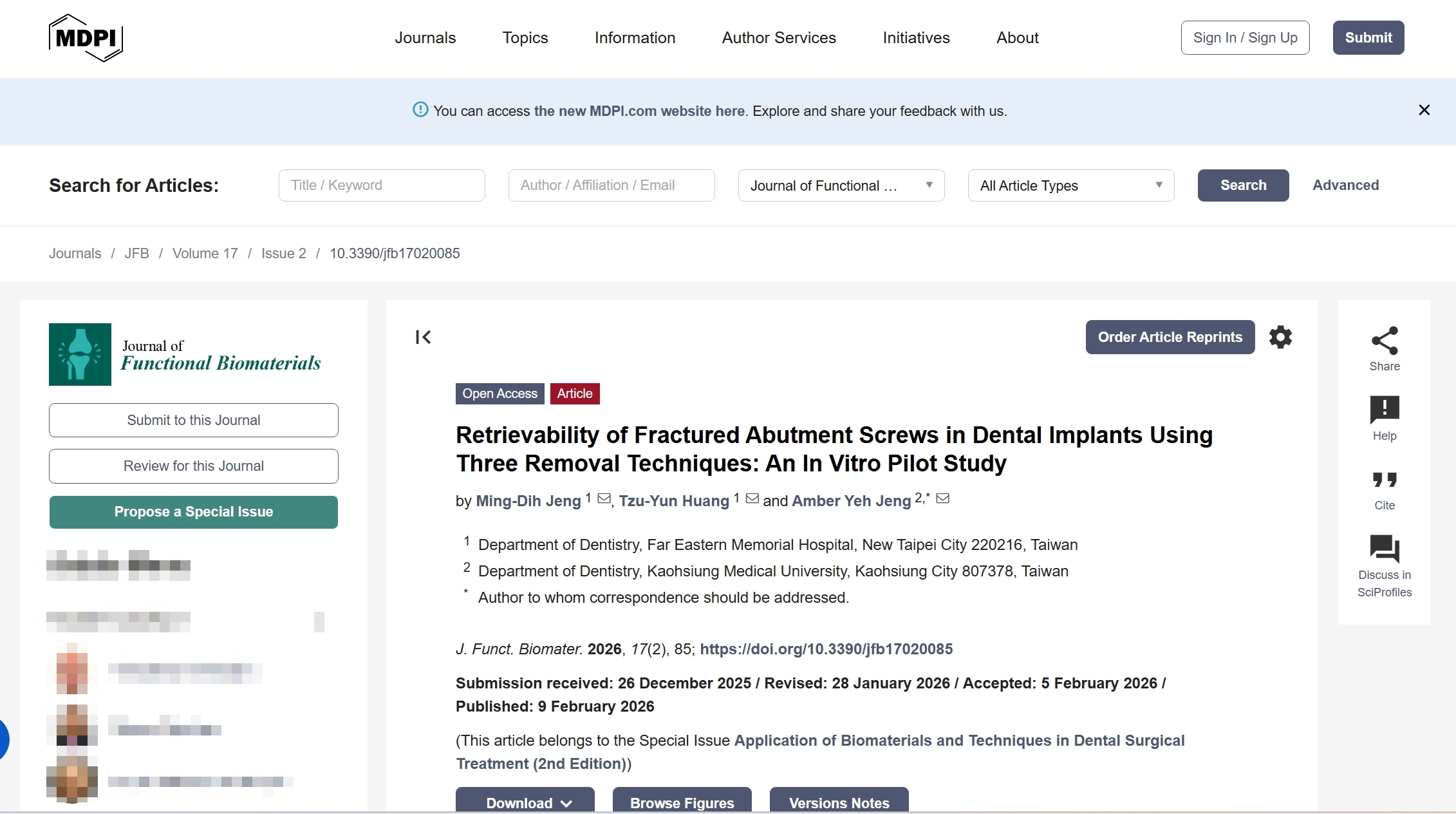
Task: Open article settings gear icon
Action: click(1280, 337)
